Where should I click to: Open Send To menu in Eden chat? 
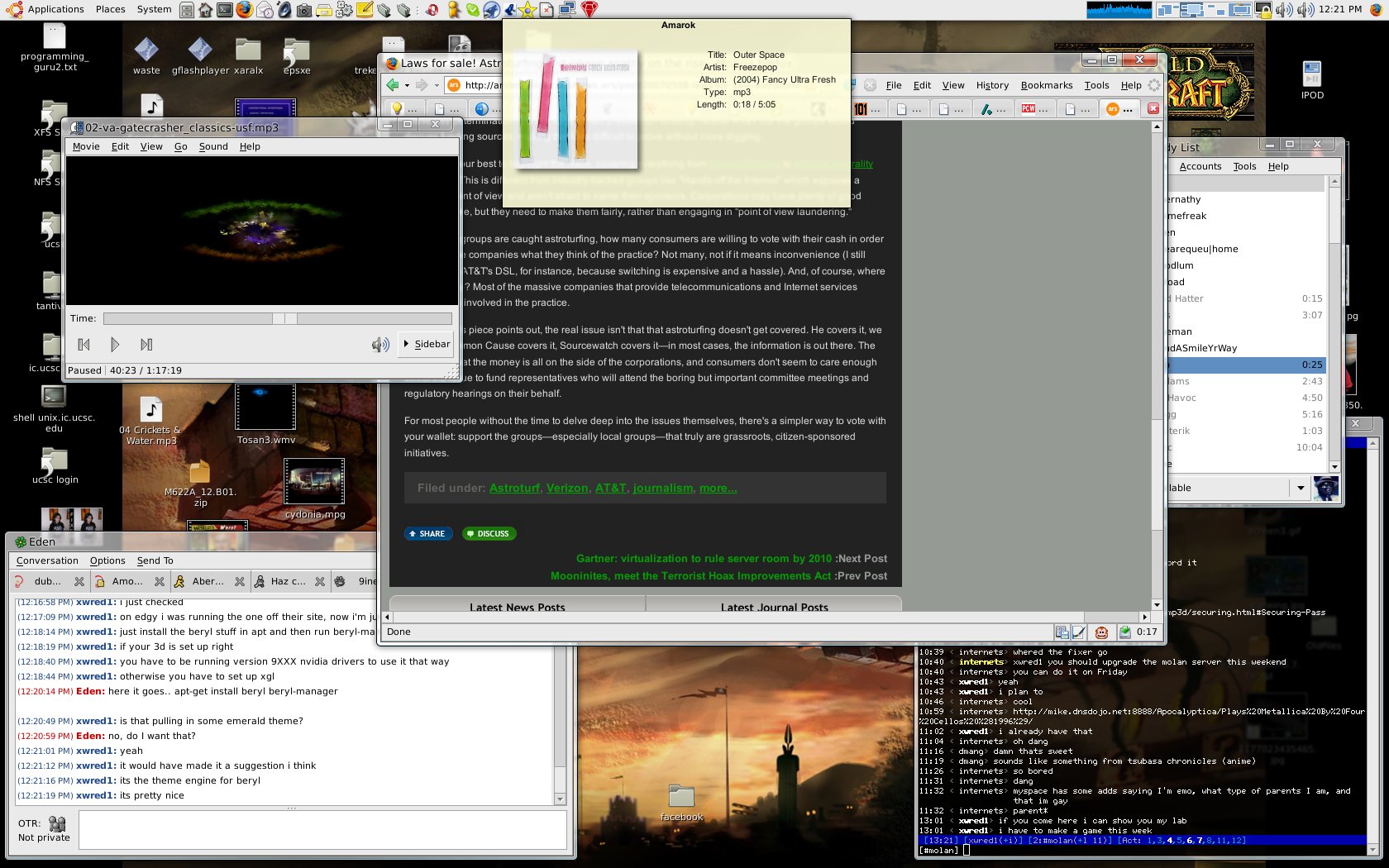155,560
